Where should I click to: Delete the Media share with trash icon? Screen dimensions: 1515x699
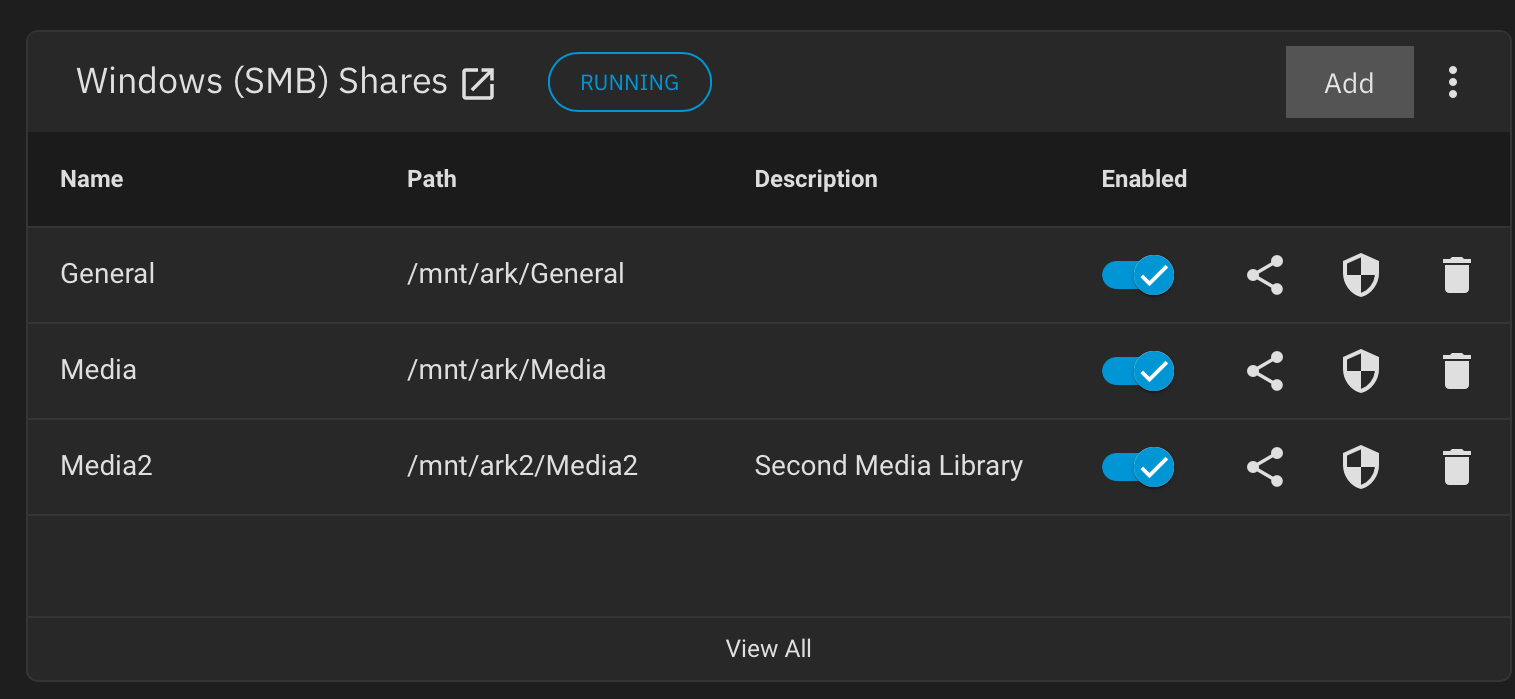tap(1457, 371)
